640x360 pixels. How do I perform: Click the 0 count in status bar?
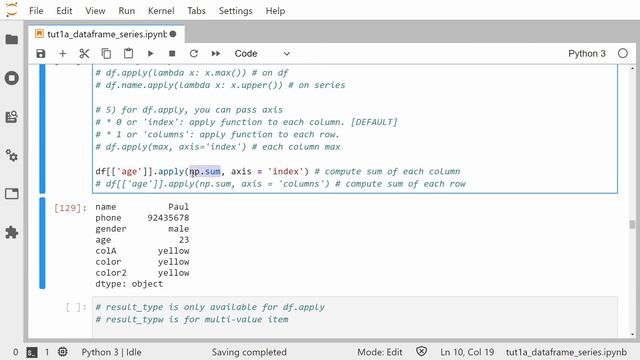coord(16,352)
